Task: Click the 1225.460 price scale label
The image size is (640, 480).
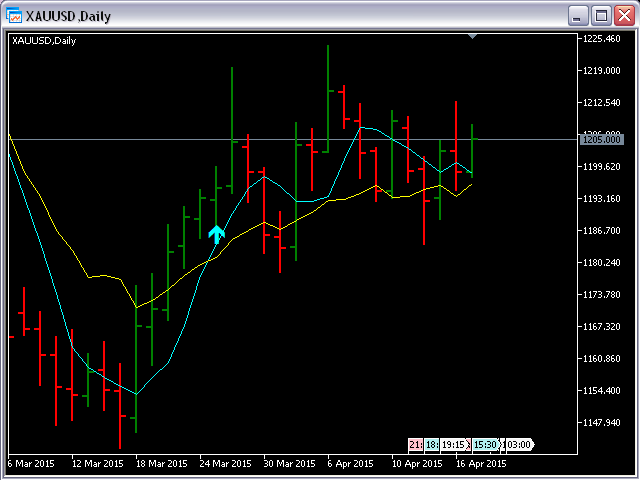Action: (602, 39)
